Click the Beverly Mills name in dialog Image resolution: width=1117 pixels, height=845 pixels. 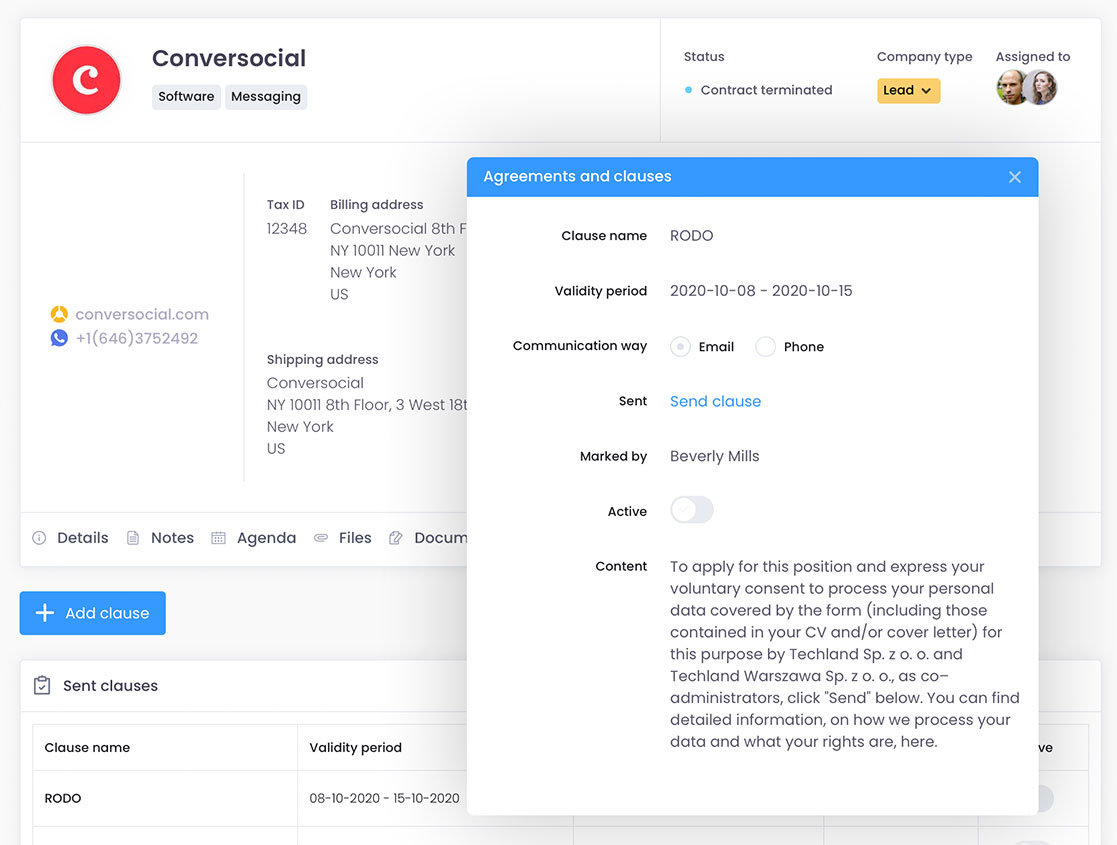coord(715,456)
